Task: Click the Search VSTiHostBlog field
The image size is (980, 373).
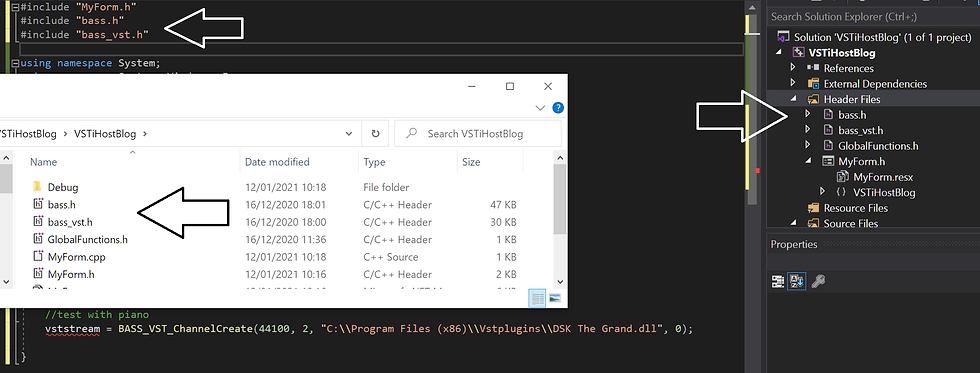Action: tap(478, 134)
